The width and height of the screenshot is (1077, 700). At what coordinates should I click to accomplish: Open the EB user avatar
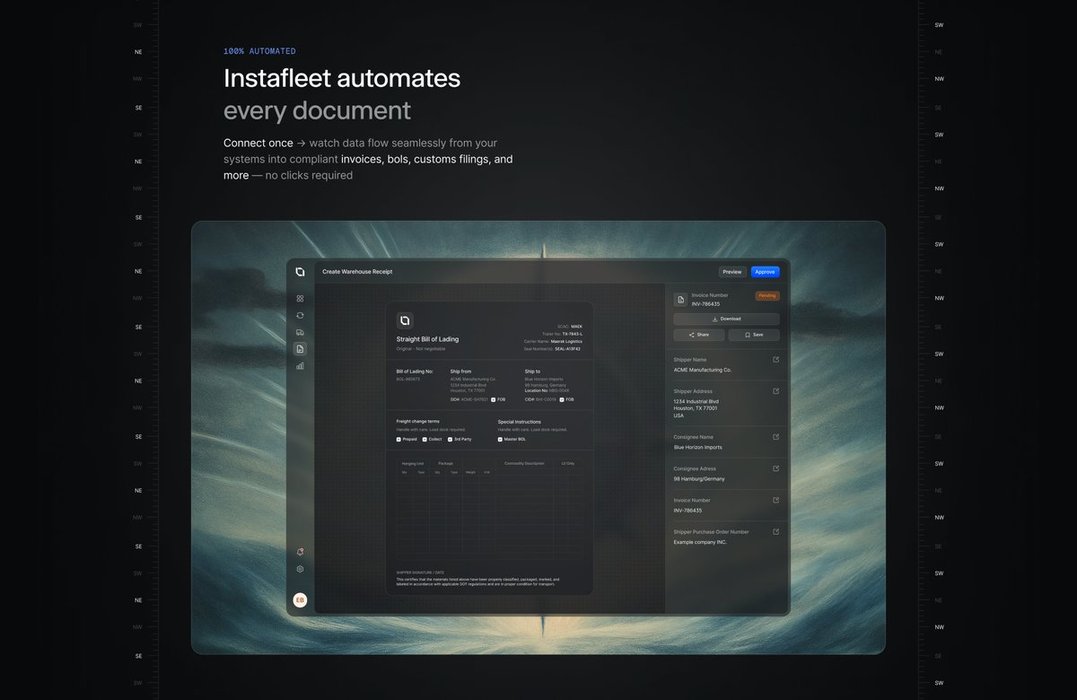coord(300,600)
